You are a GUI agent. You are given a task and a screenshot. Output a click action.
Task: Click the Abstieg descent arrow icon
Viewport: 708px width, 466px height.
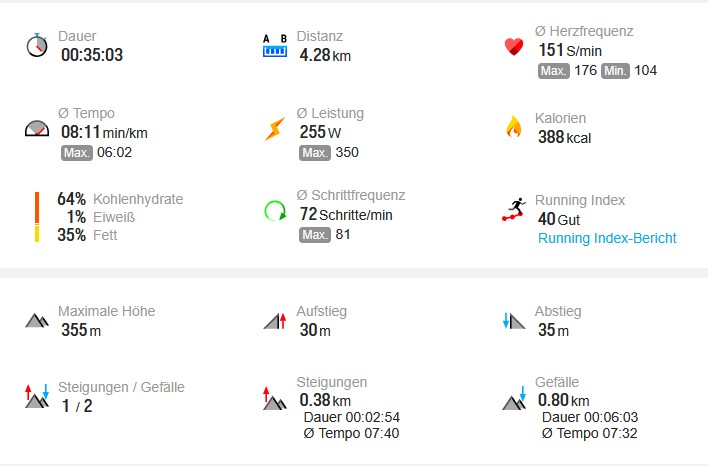tap(514, 321)
